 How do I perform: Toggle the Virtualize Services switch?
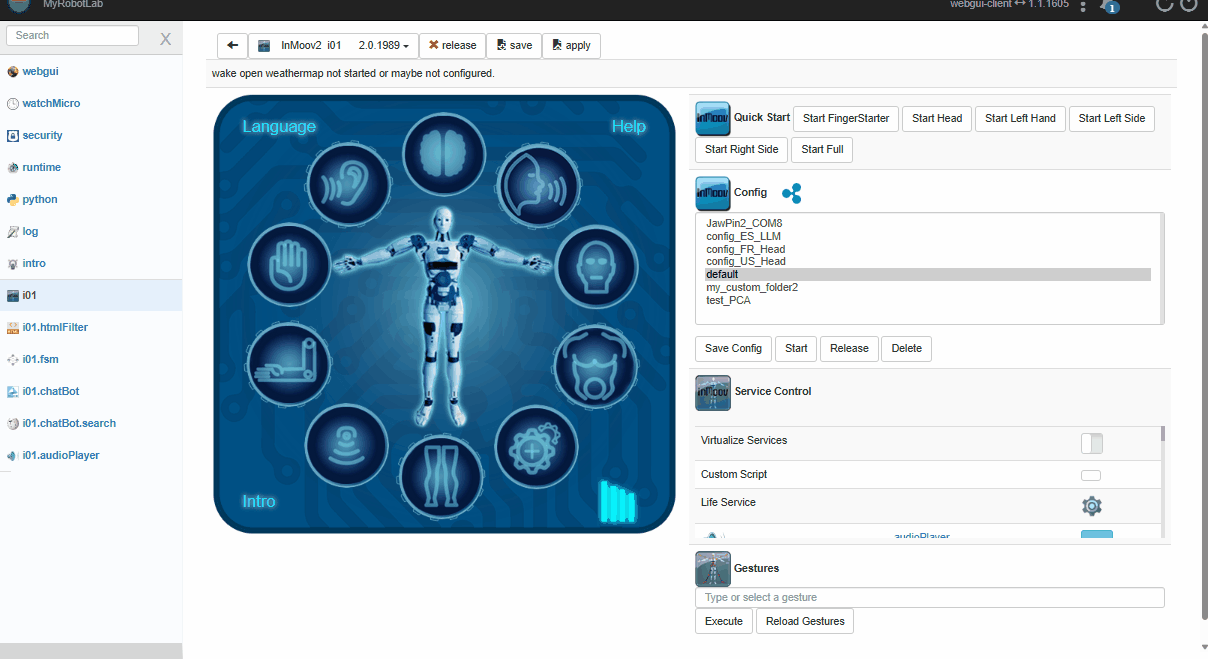pos(1091,443)
